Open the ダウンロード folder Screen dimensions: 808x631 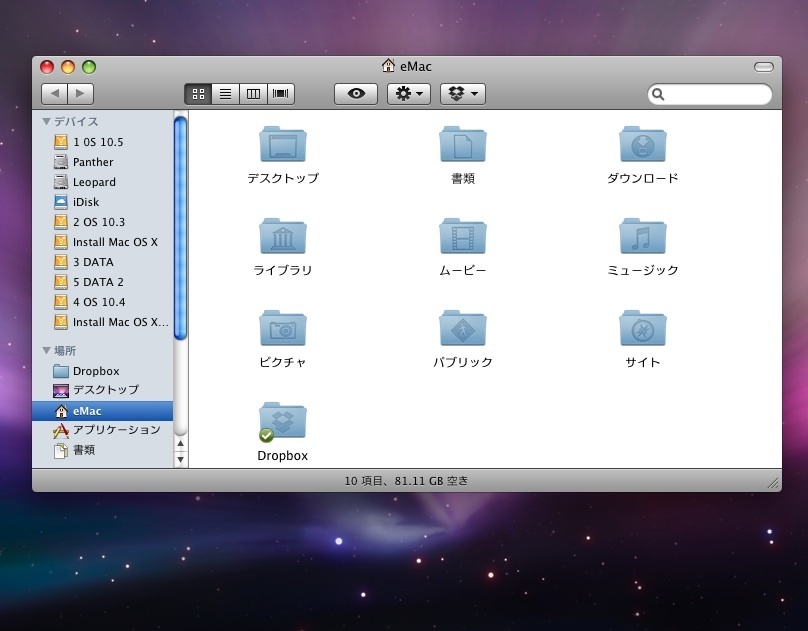[x=643, y=144]
